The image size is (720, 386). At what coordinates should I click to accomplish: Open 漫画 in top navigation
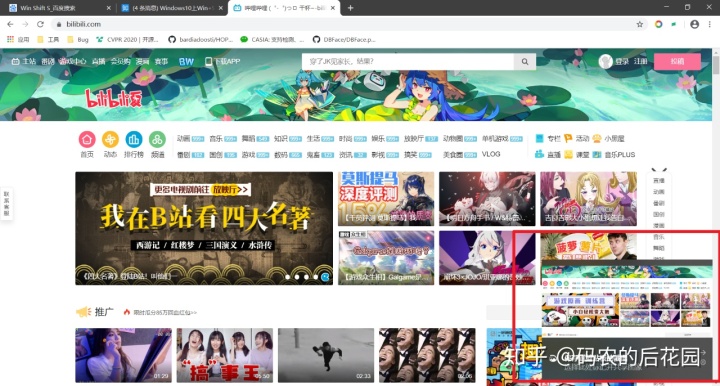pyautogui.click(x=142, y=62)
